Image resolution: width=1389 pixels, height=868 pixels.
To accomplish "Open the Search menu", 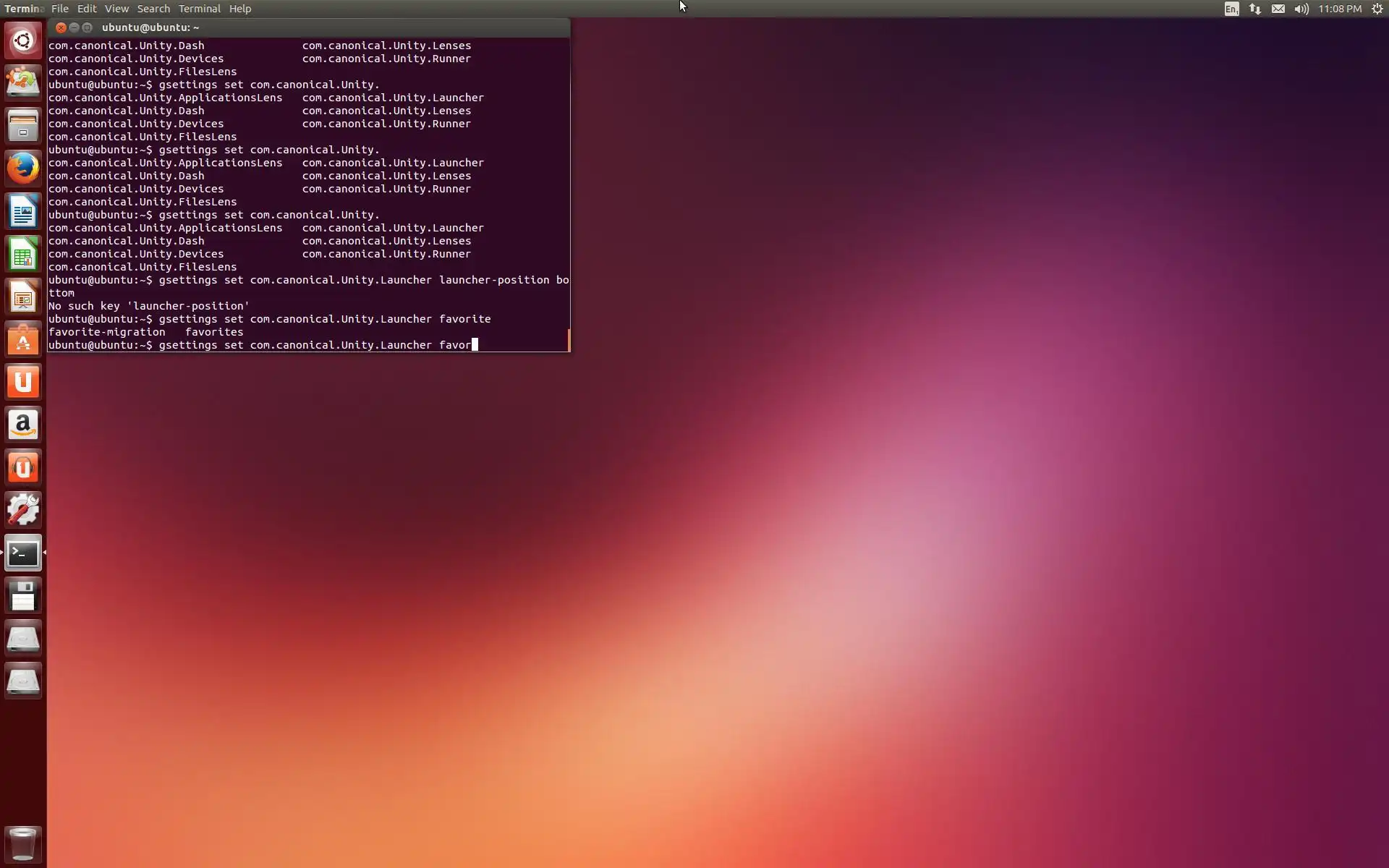I will coord(153,9).
